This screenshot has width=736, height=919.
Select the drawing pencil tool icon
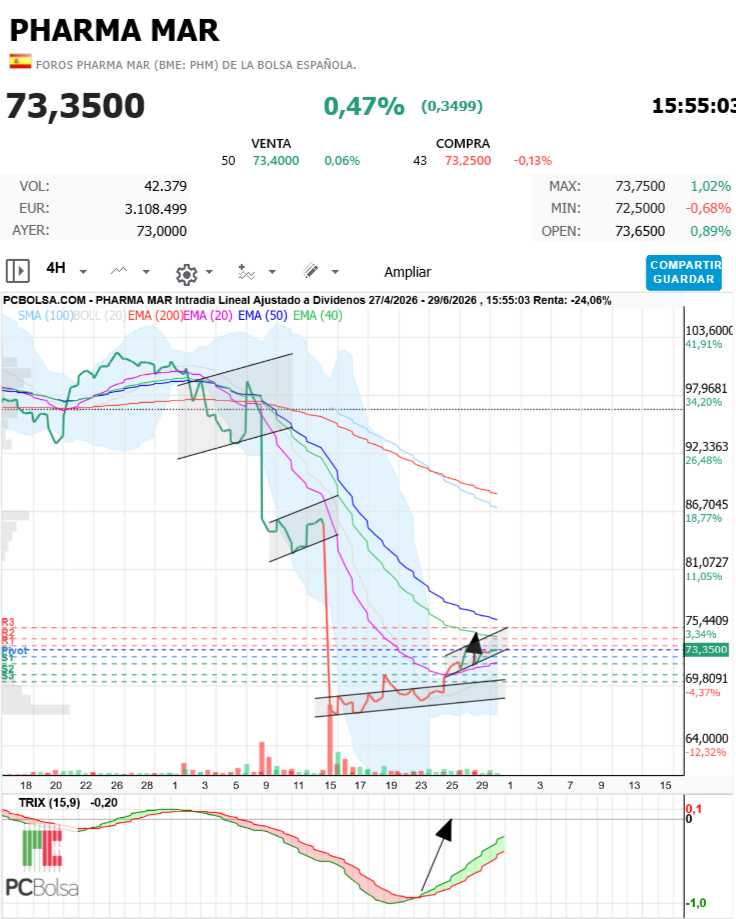[x=310, y=271]
